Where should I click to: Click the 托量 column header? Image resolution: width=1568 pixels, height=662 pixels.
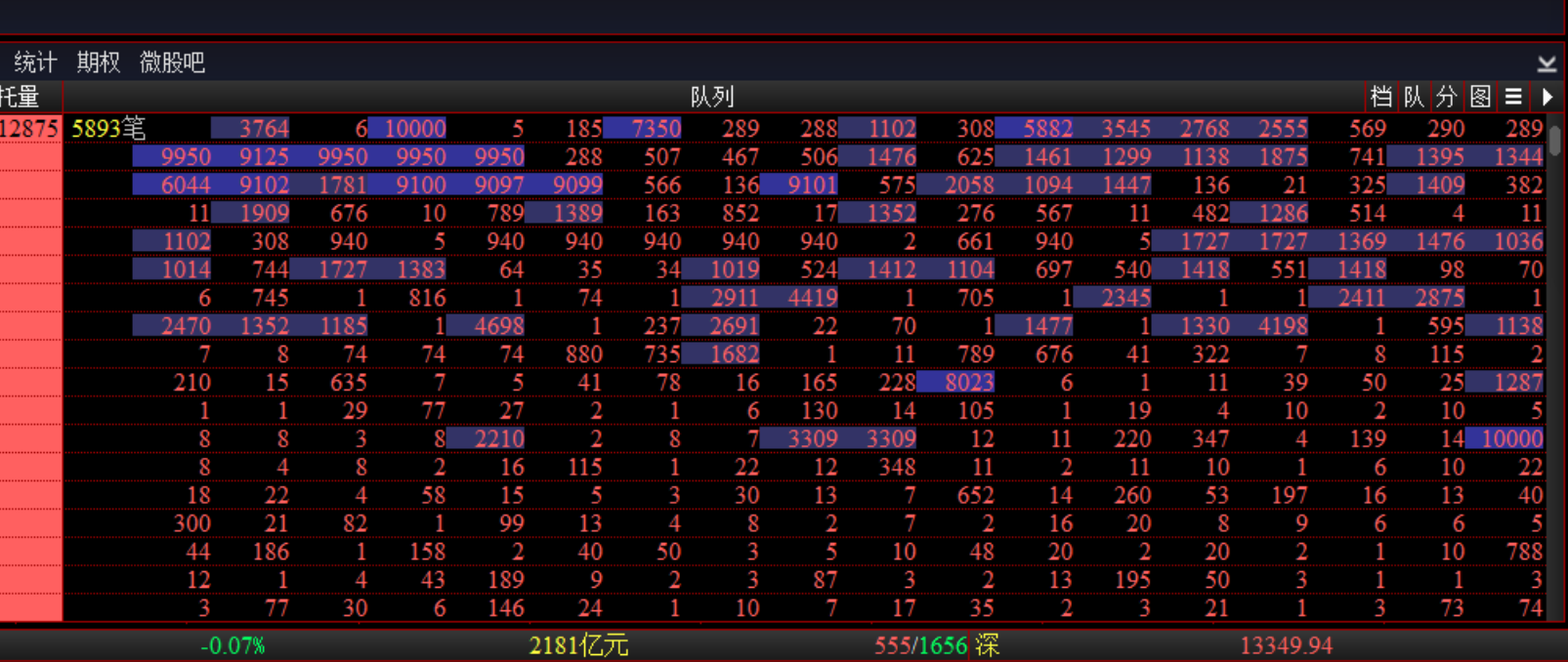click(20, 96)
